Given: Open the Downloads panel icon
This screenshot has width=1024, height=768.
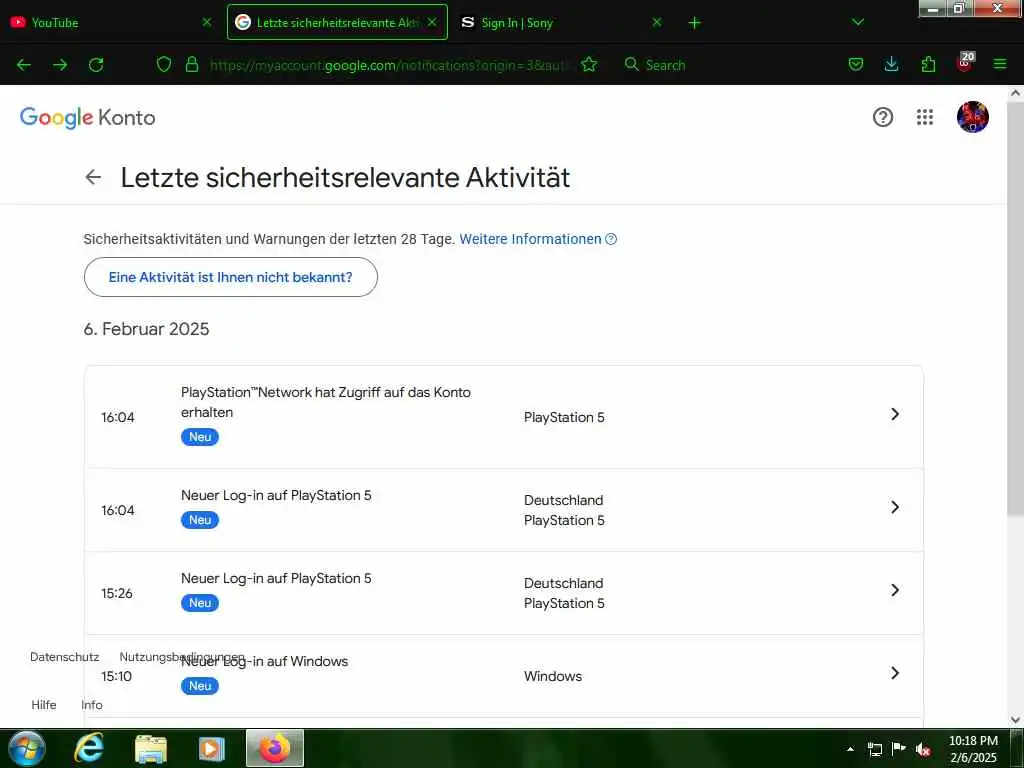Looking at the screenshot, I should point(891,64).
